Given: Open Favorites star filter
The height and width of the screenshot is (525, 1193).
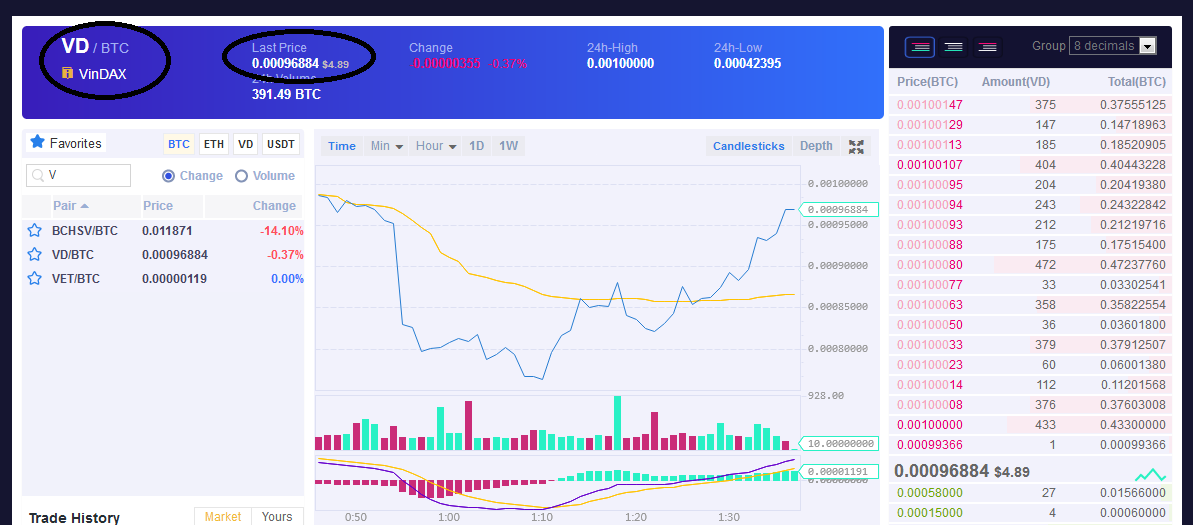Looking at the screenshot, I should (x=65, y=142).
